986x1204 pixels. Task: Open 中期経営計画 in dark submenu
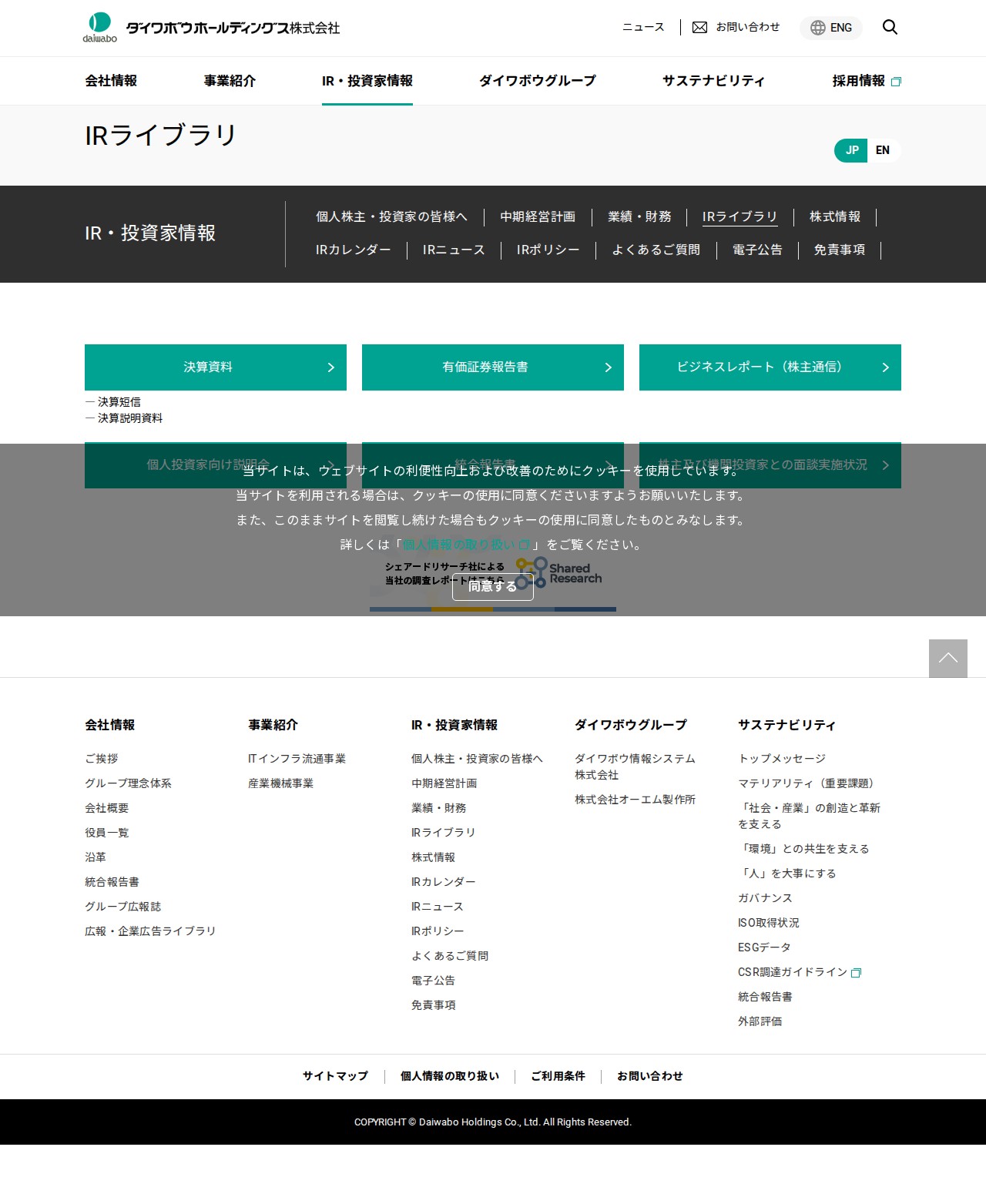point(538,217)
